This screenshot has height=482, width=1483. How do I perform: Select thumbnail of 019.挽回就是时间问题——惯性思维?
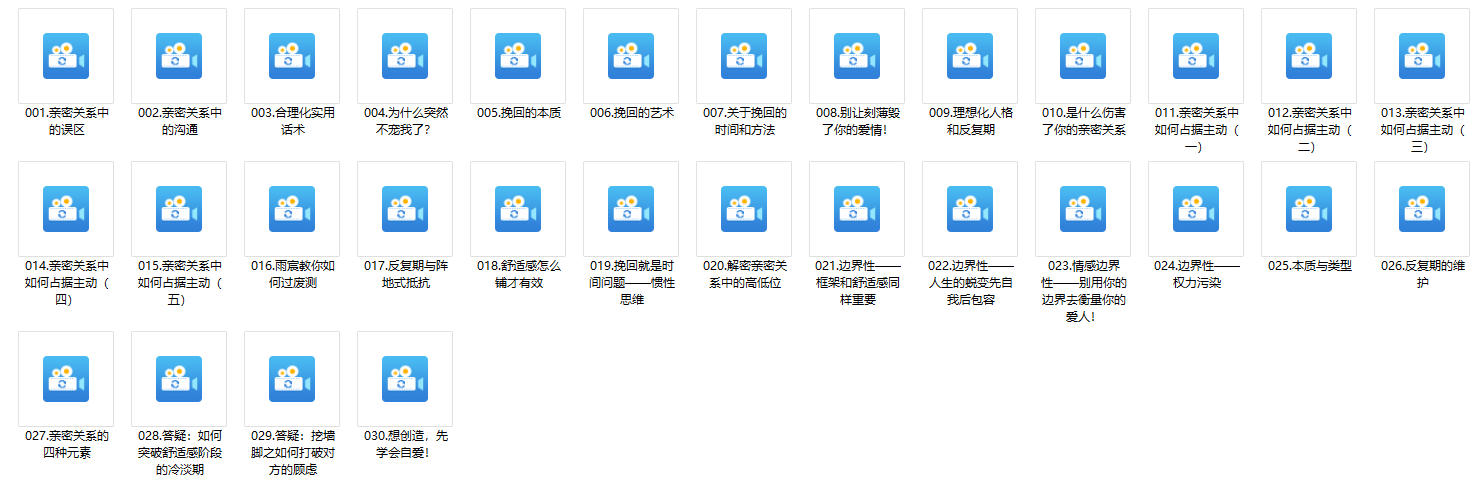point(631,209)
